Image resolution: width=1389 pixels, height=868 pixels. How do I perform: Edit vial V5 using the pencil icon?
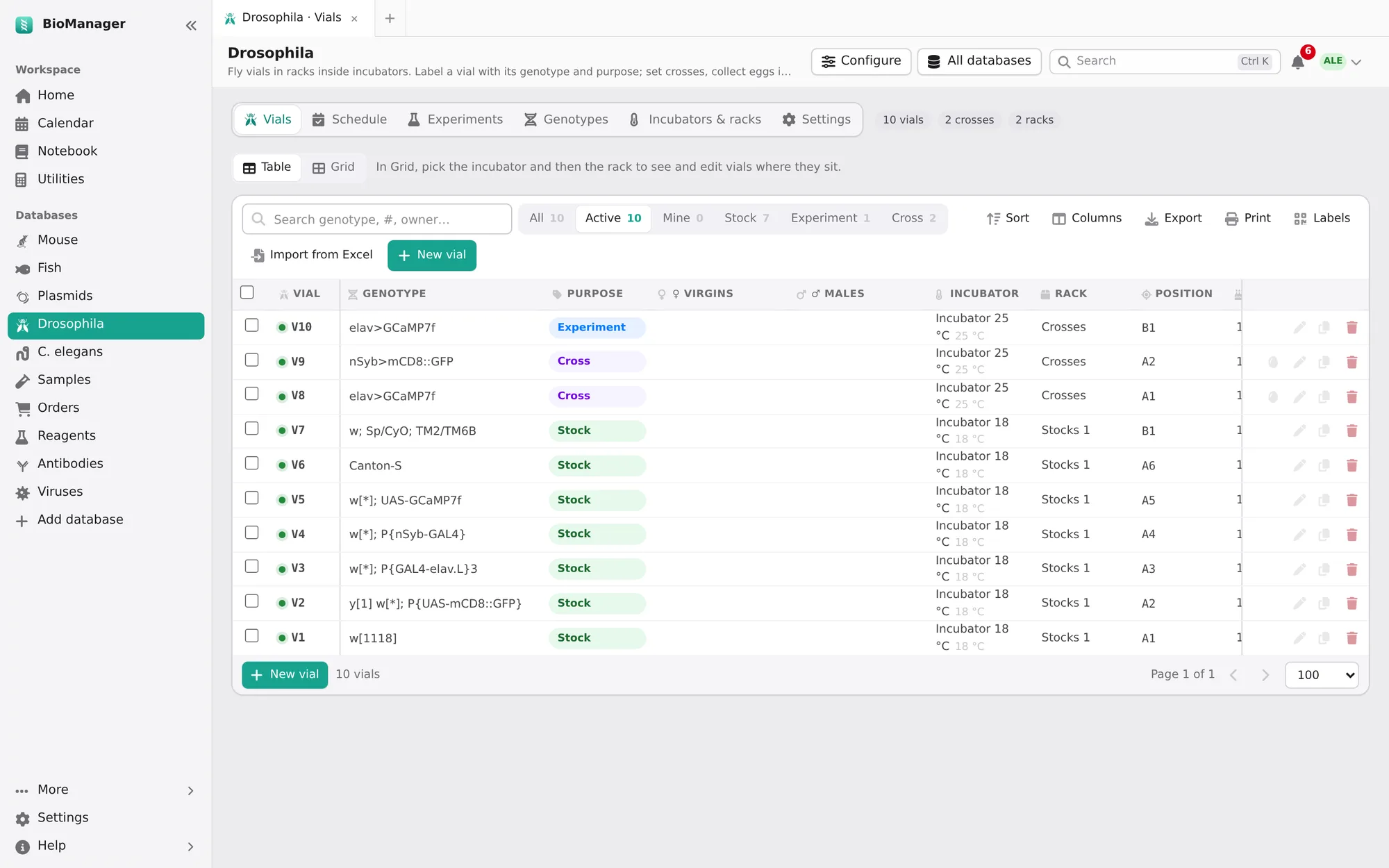tap(1299, 500)
